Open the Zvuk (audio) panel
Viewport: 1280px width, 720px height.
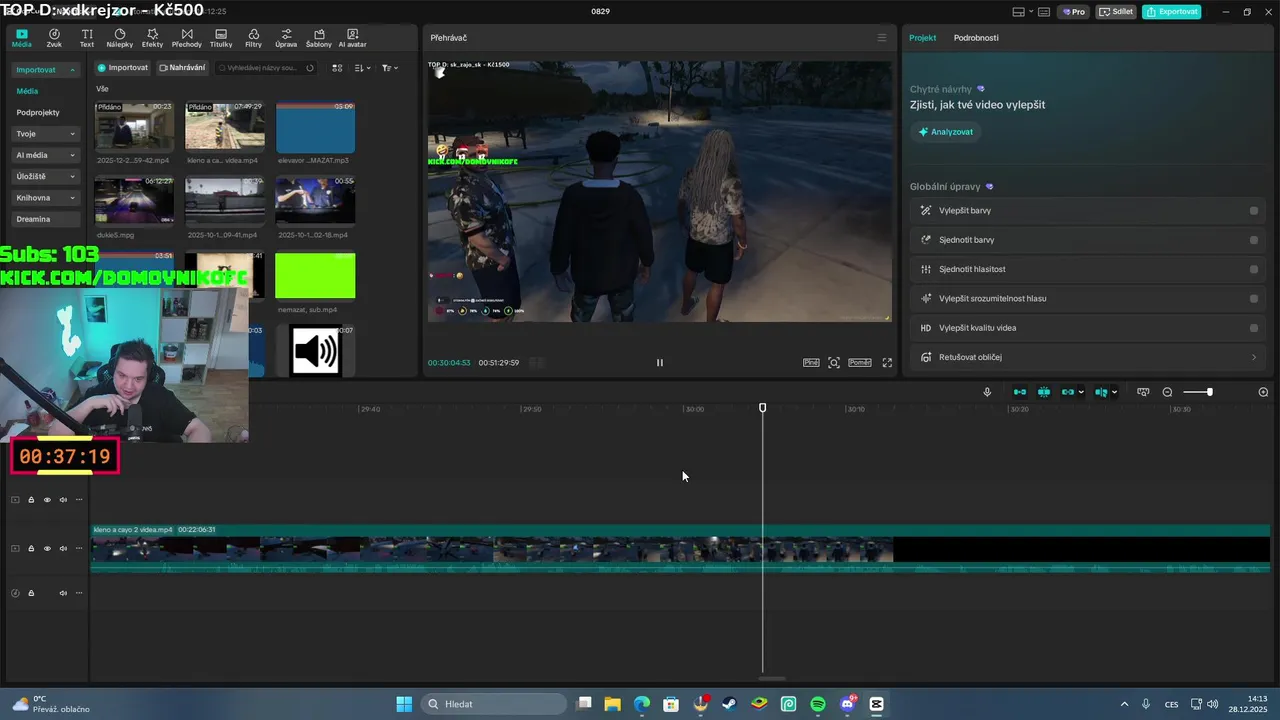click(x=54, y=38)
